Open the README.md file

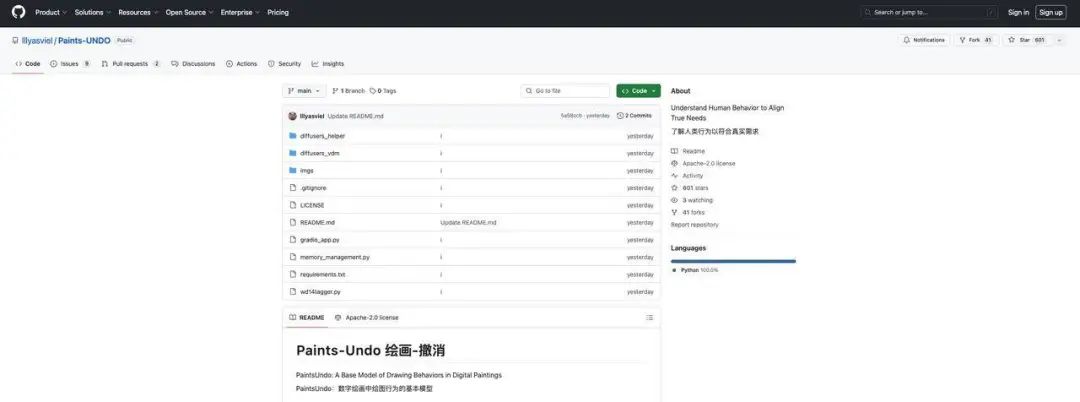pos(318,222)
